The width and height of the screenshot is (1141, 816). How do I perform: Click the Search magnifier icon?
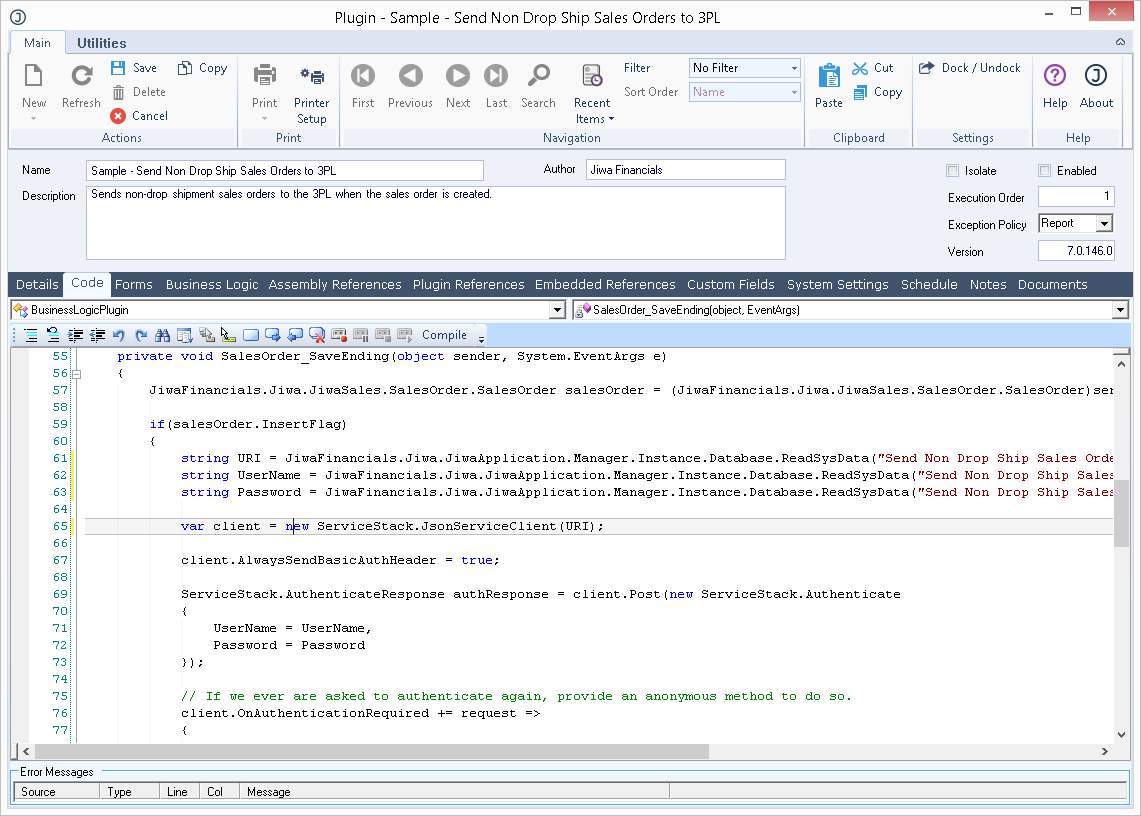tap(538, 76)
